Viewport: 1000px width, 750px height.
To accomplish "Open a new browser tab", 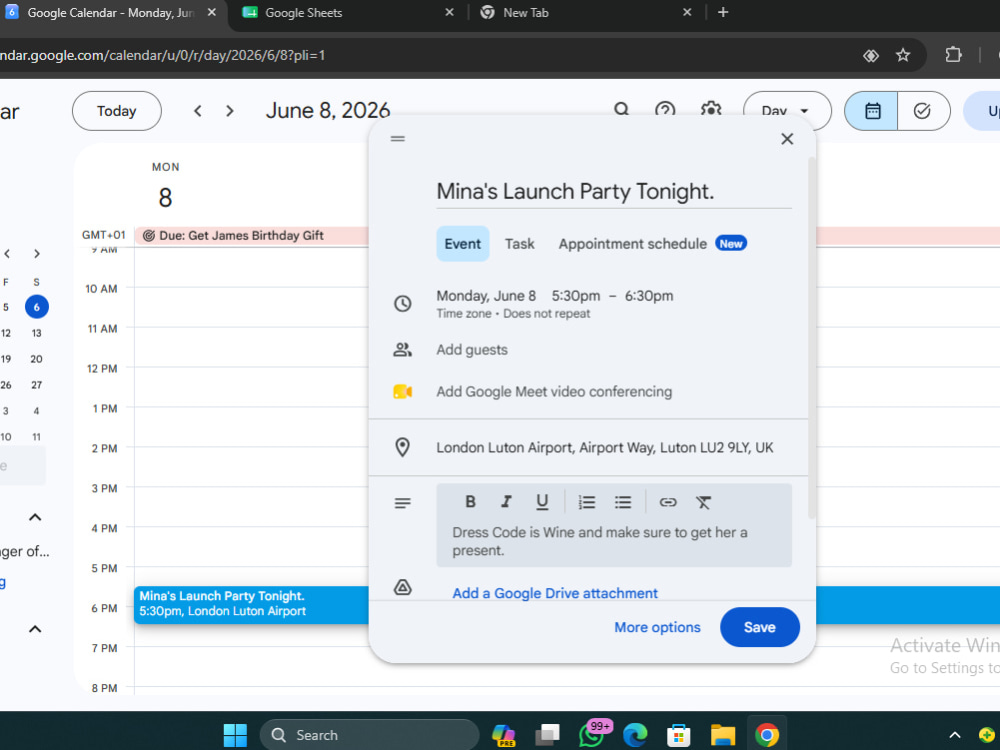I will tap(723, 13).
